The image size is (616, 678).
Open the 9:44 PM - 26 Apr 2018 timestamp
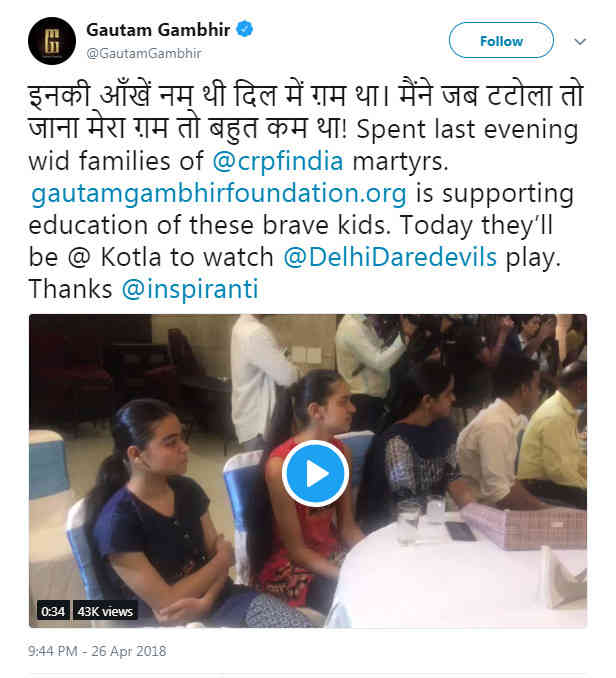pos(98,651)
